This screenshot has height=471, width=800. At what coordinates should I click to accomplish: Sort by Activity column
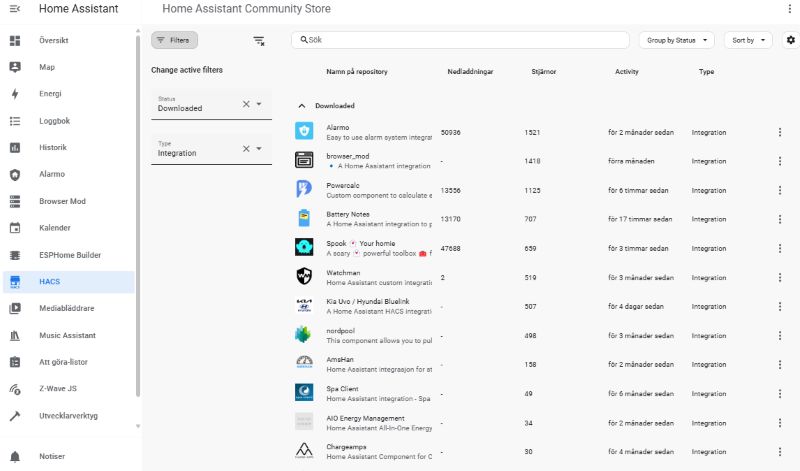[x=627, y=72]
